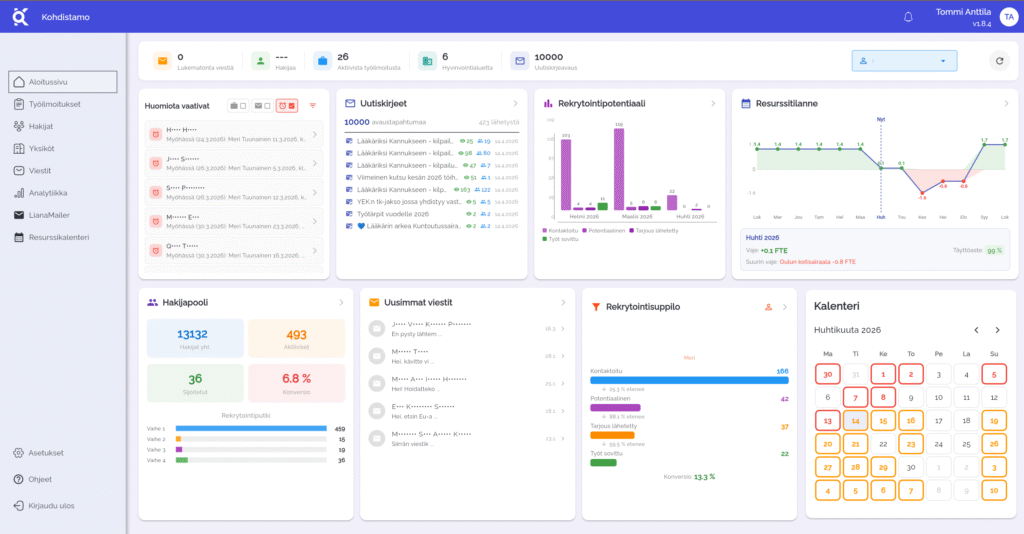Select day 23 in the calendar
Screen dimensions: 1024x534
(911, 444)
